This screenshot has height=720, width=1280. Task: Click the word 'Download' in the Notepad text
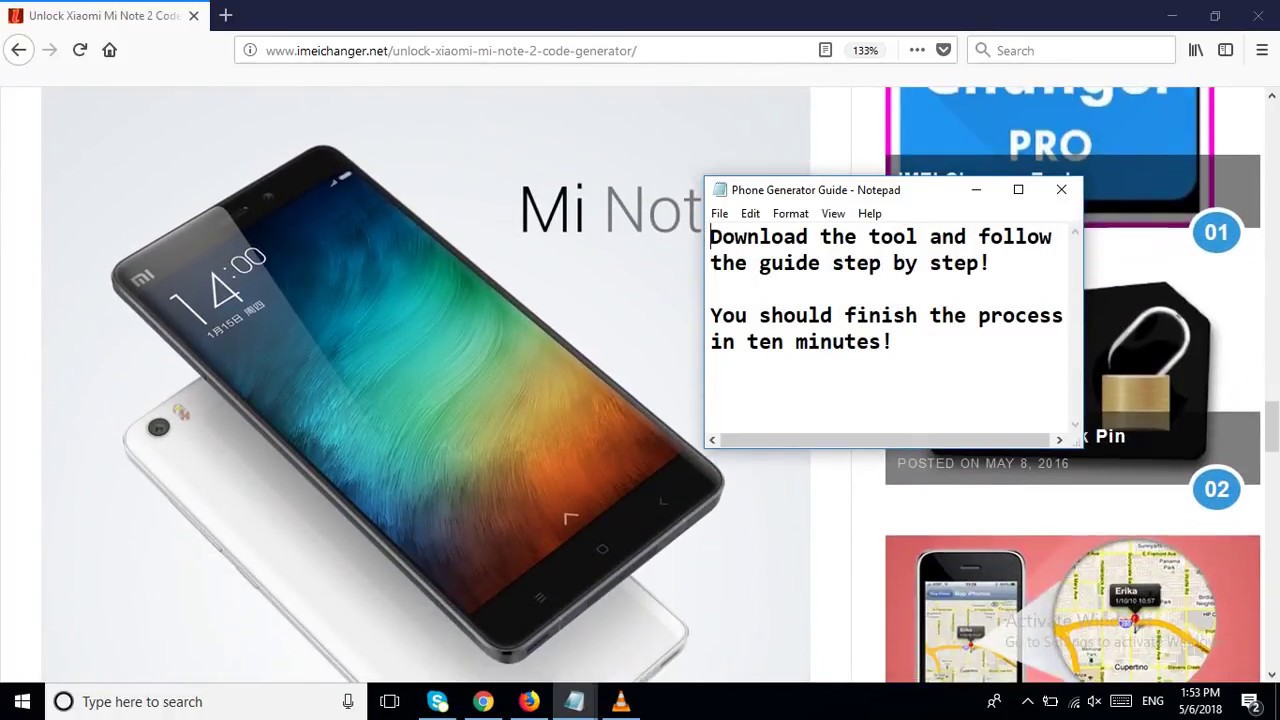pos(759,237)
